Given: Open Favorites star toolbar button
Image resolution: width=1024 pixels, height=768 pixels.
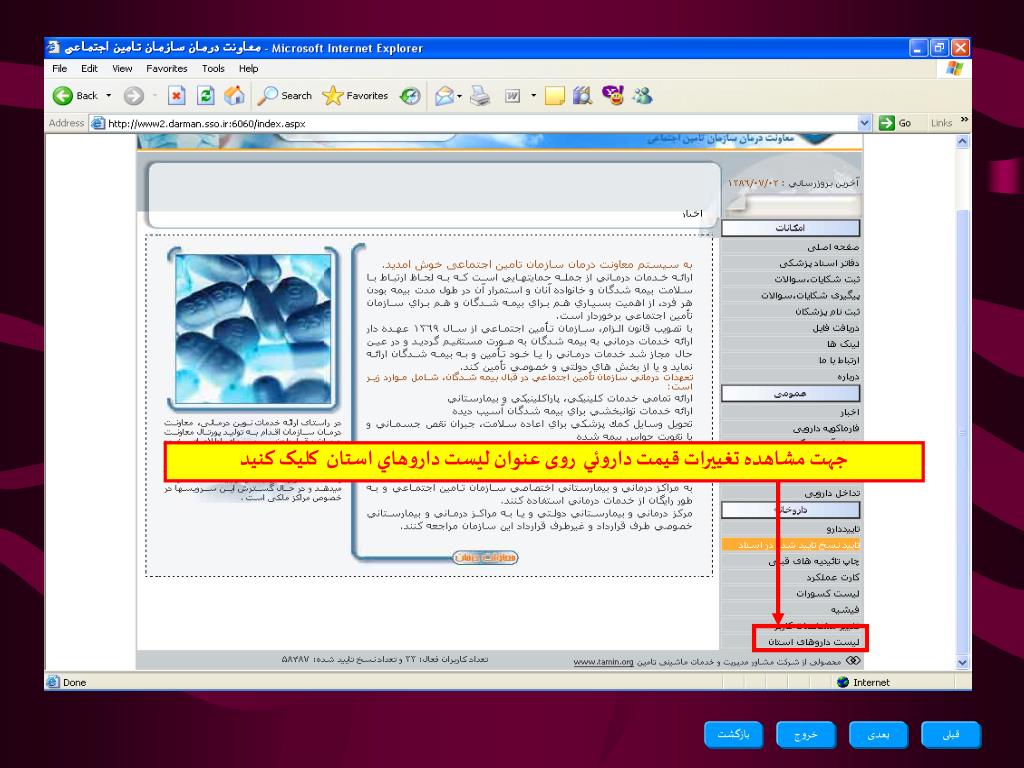Looking at the screenshot, I should tap(355, 96).
